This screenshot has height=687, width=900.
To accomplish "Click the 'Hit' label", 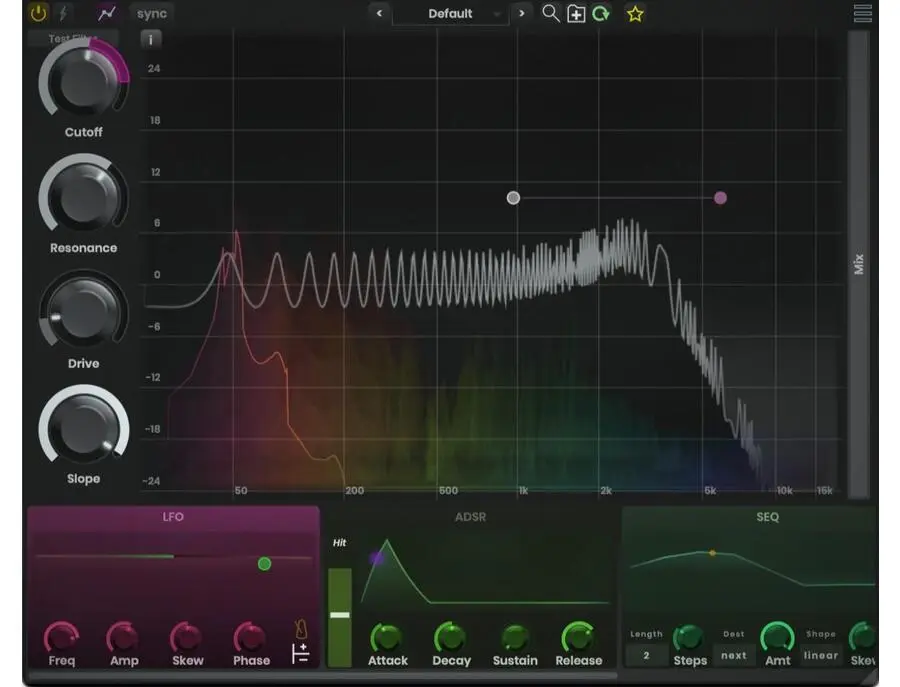I will (339, 542).
